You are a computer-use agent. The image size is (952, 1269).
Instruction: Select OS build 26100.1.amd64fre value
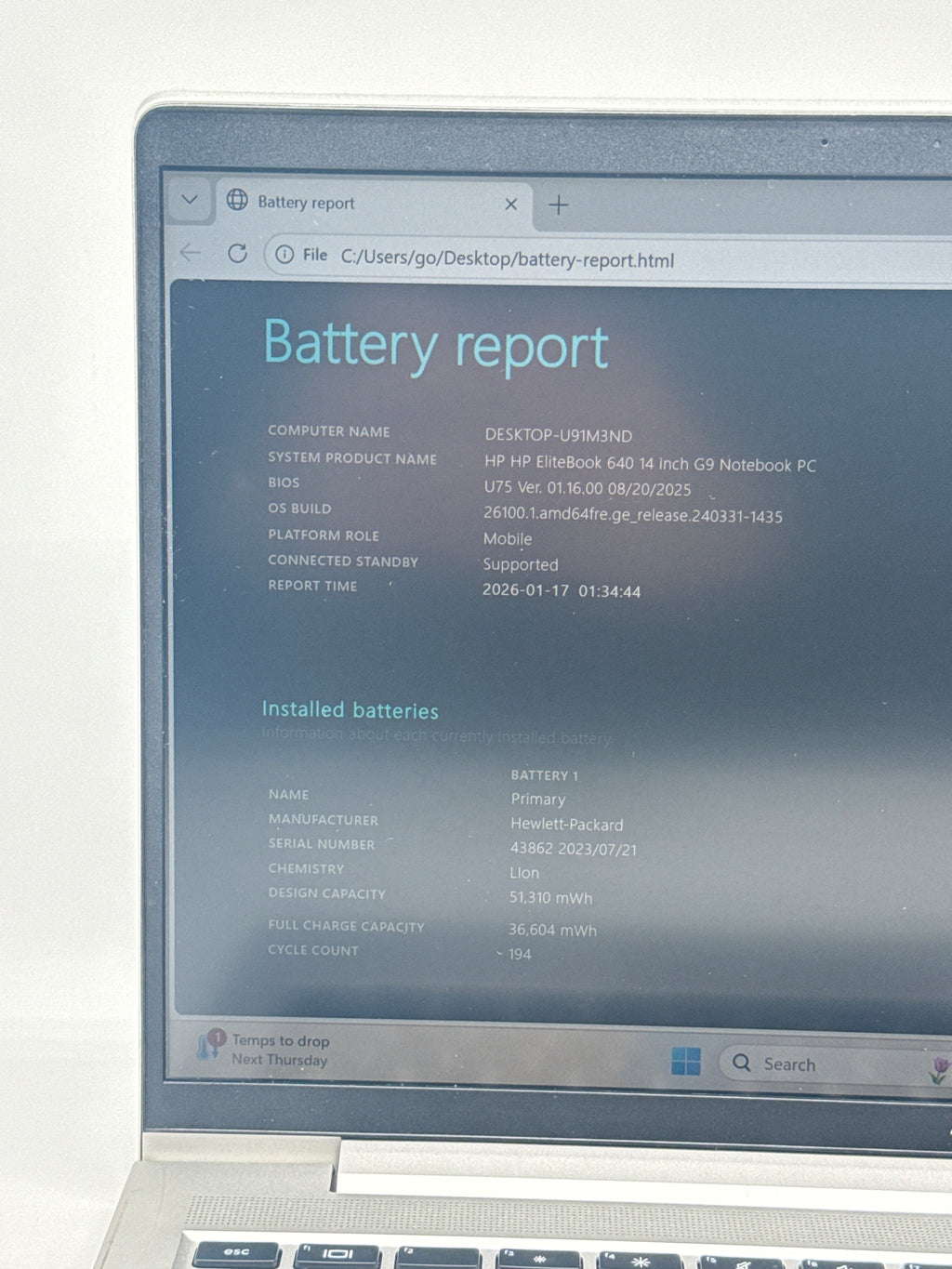pyautogui.click(x=632, y=515)
